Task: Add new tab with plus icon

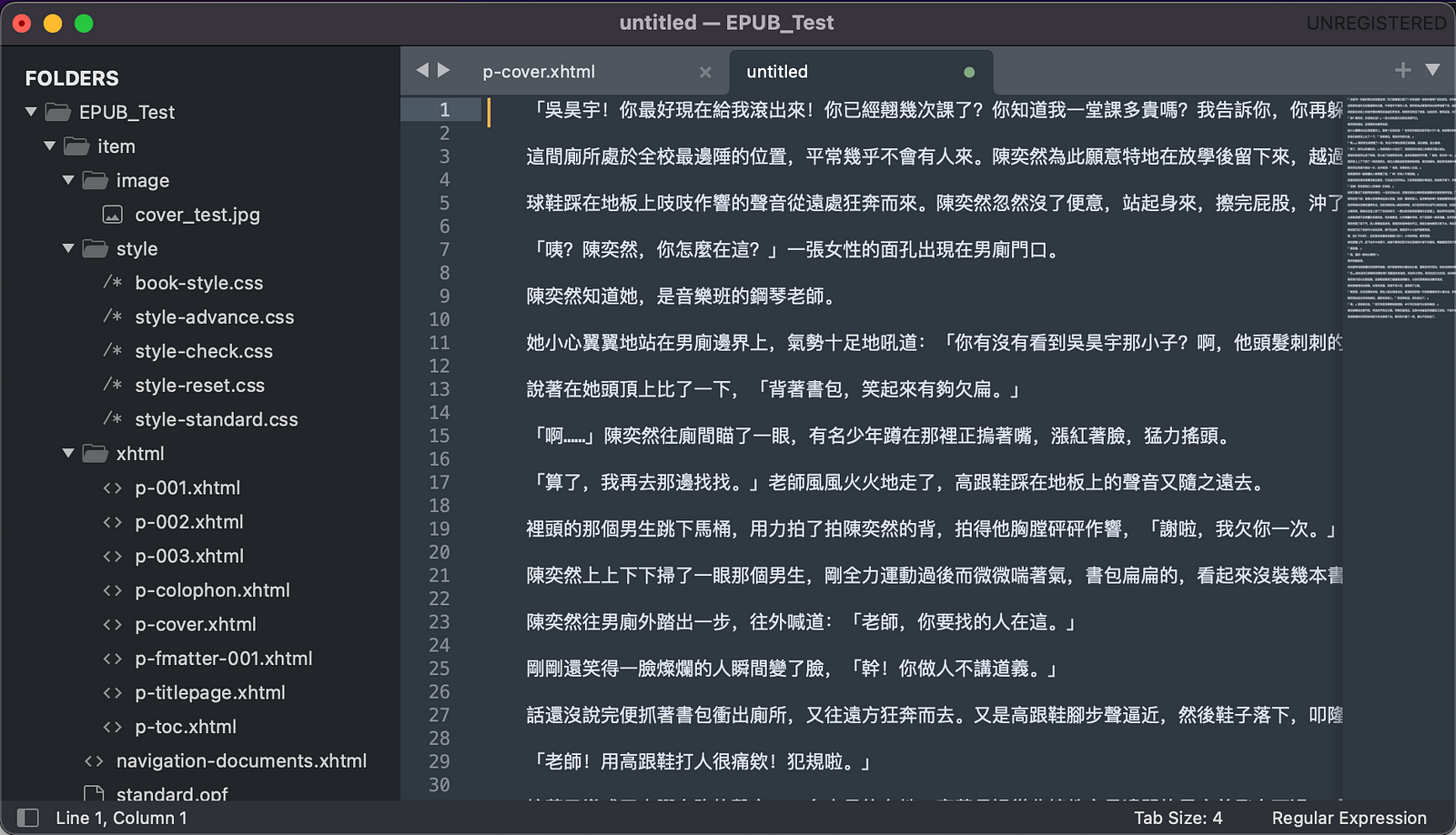Action: pos(1403,70)
